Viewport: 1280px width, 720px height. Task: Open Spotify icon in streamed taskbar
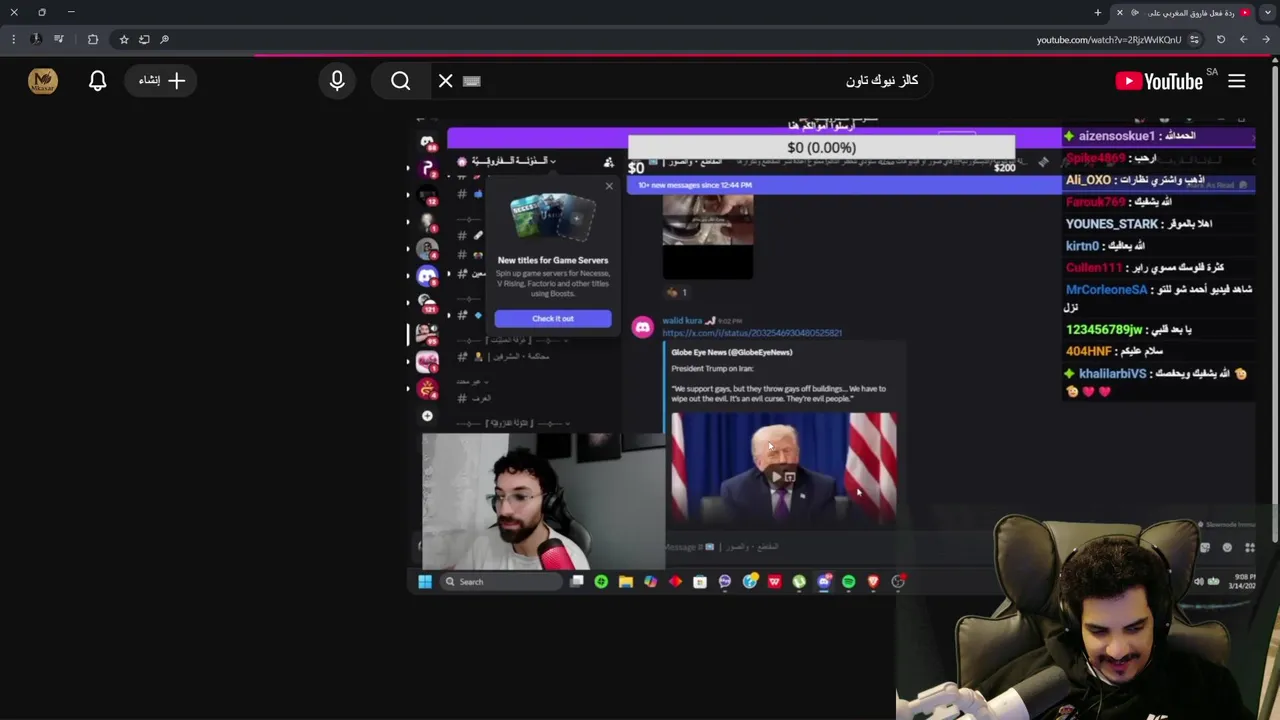(849, 582)
